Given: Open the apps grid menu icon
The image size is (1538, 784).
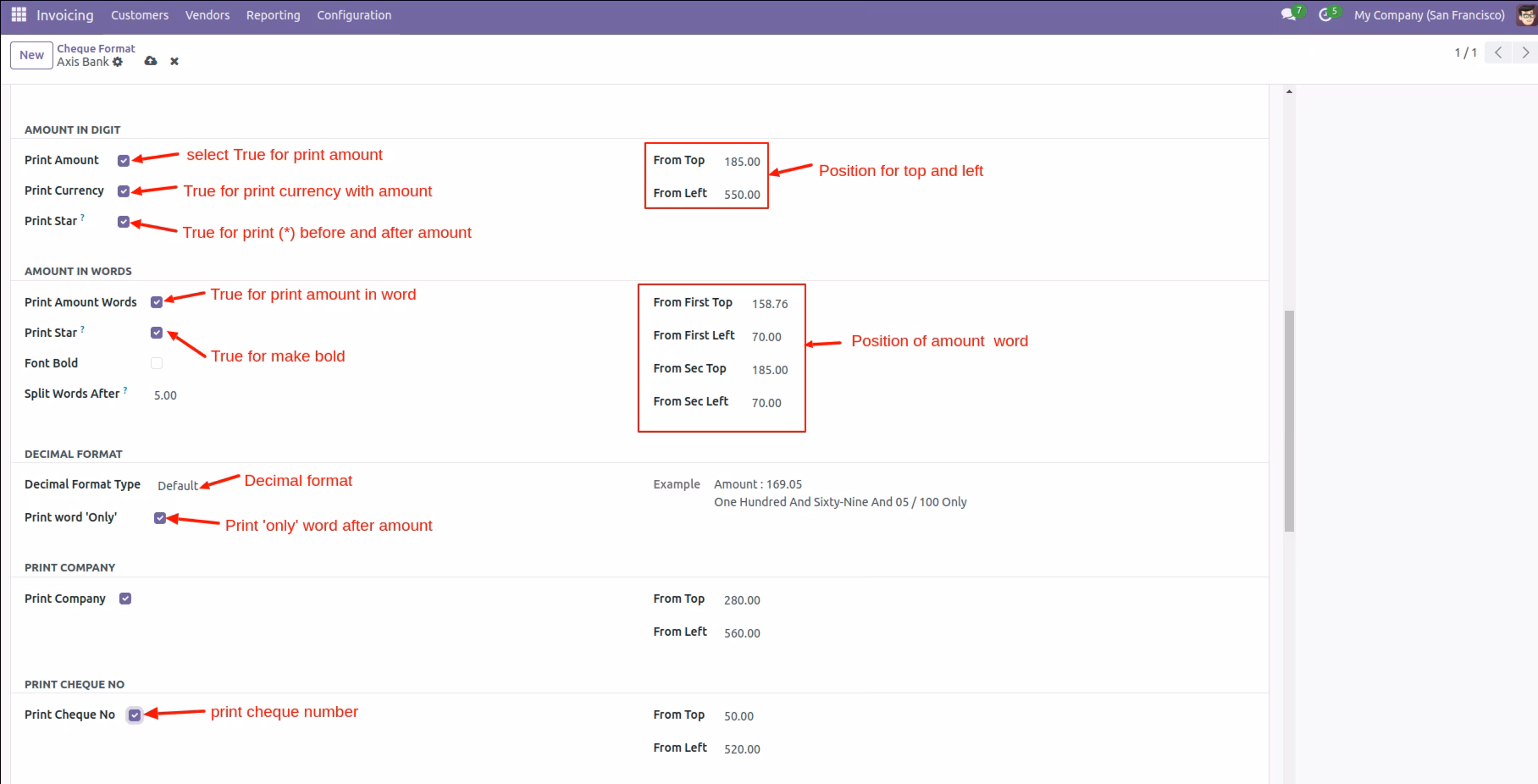Looking at the screenshot, I should point(19,14).
